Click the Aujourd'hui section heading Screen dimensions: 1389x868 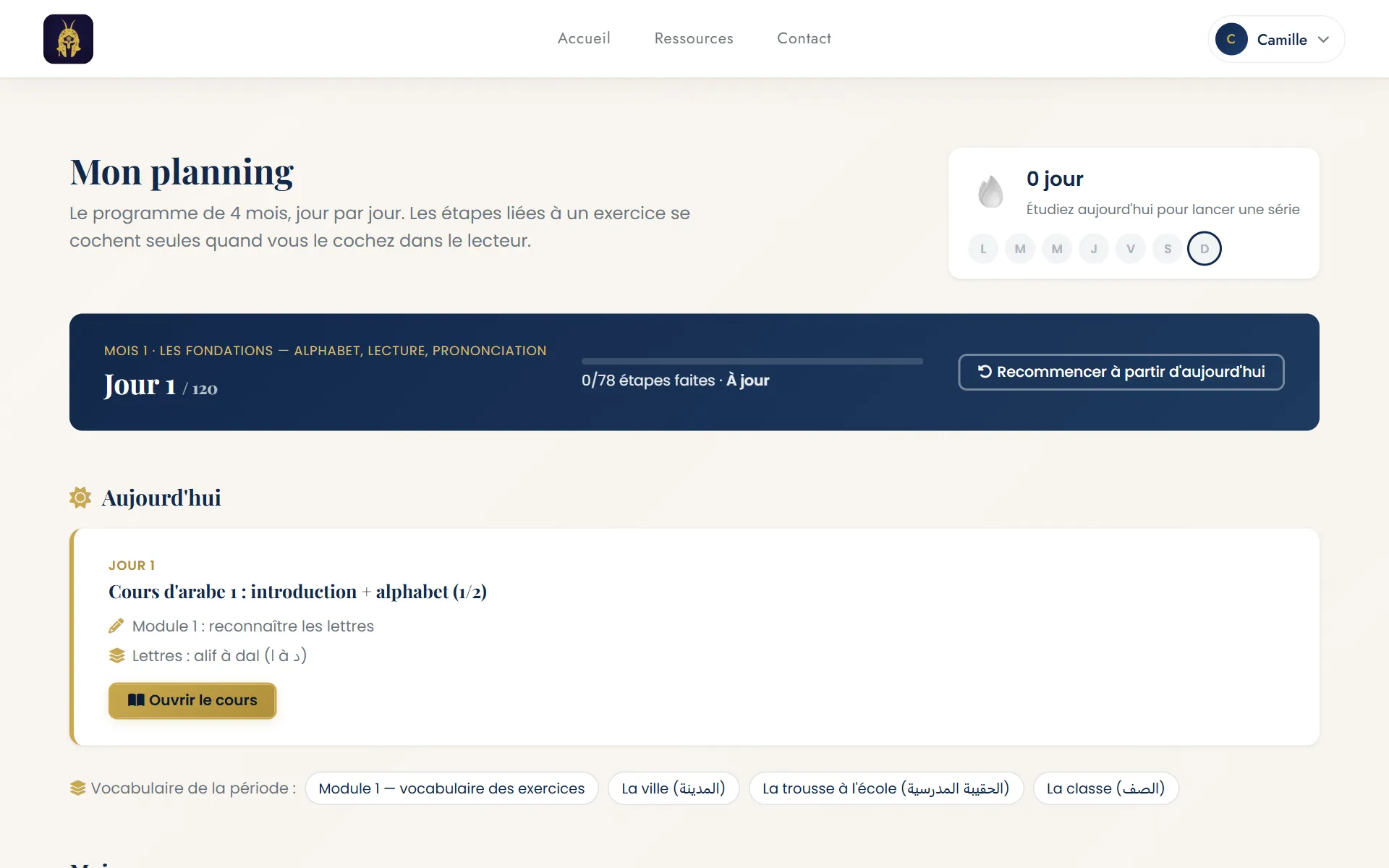(x=161, y=498)
